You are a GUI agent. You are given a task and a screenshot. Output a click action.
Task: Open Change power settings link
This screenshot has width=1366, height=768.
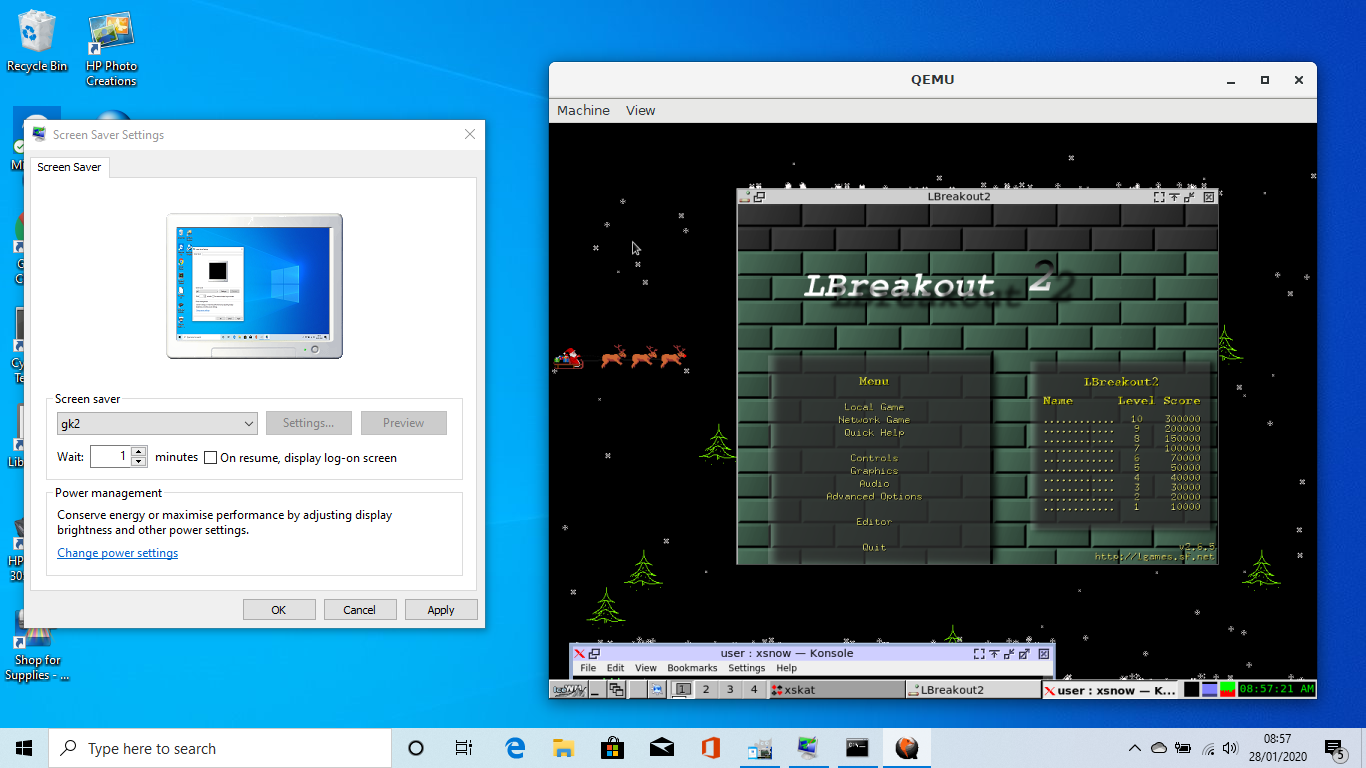click(x=118, y=553)
